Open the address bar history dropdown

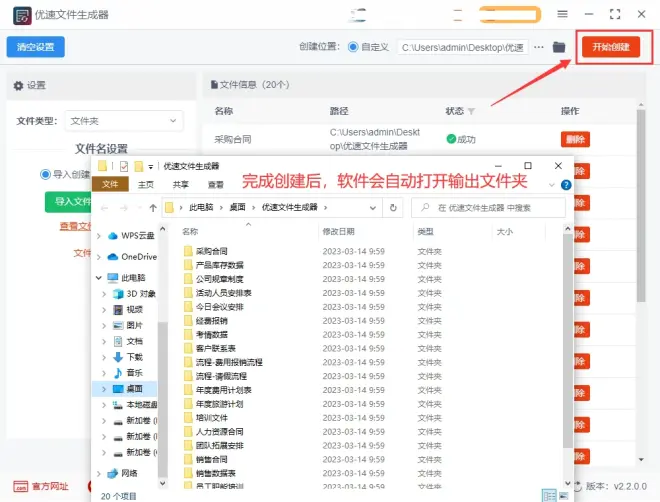pos(373,208)
